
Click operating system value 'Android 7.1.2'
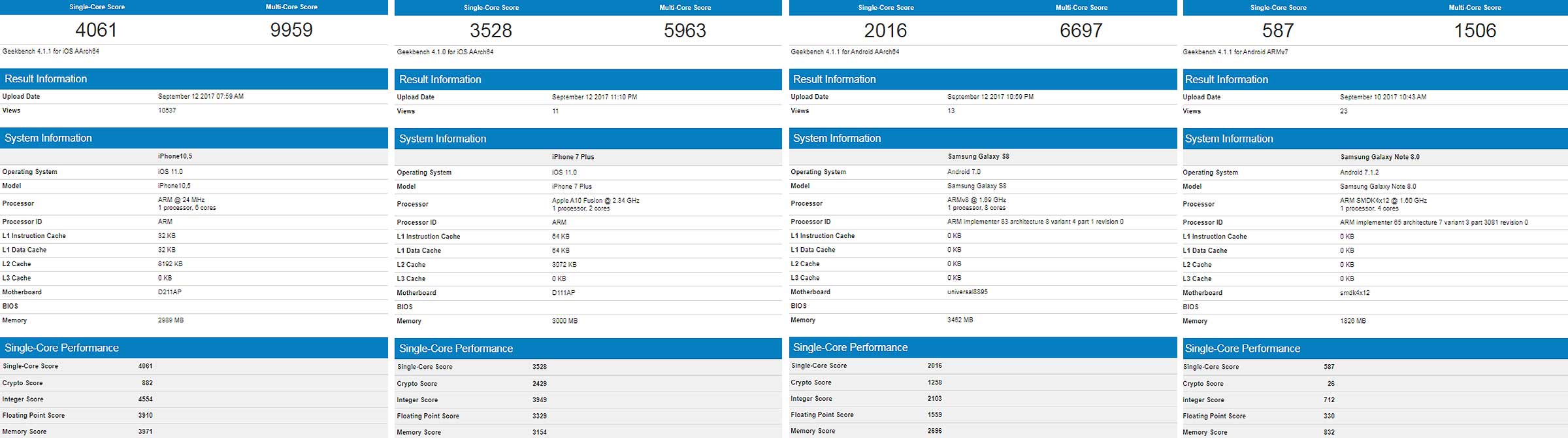(1359, 173)
